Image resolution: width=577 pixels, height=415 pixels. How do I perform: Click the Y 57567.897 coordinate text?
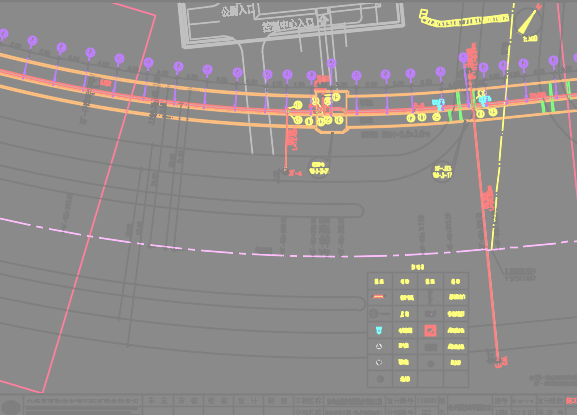pos(520,279)
